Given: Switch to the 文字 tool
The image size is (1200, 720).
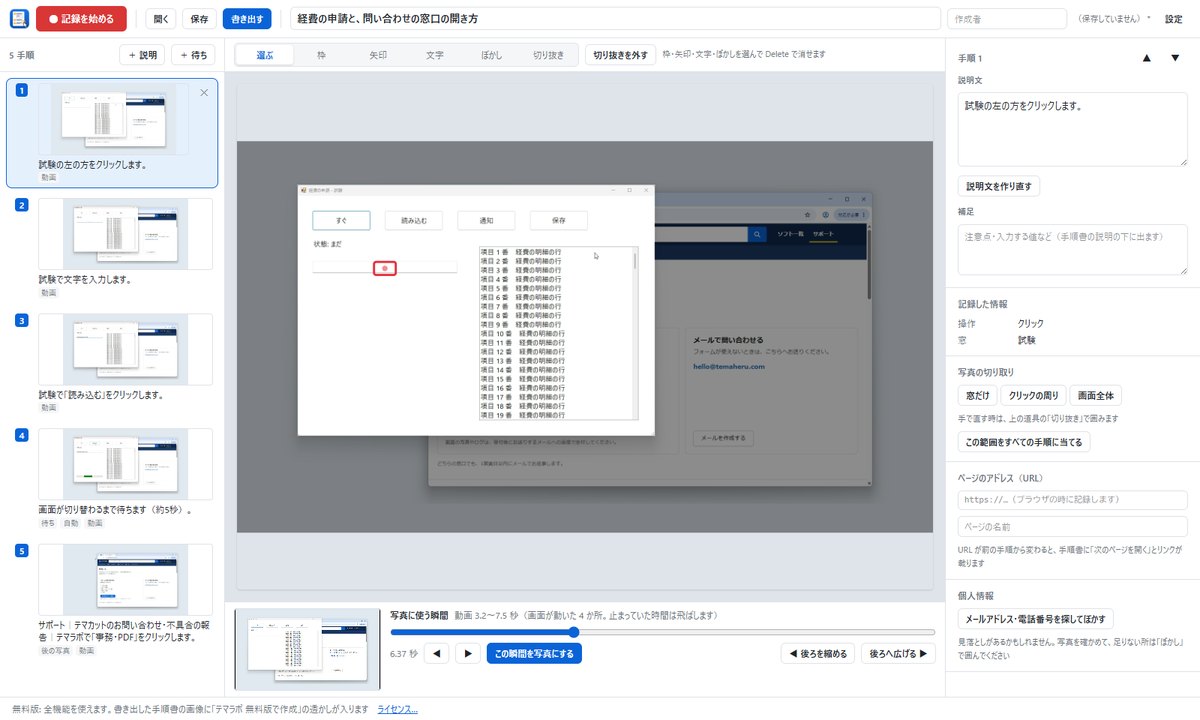Looking at the screenshot, I should point(434,55).
